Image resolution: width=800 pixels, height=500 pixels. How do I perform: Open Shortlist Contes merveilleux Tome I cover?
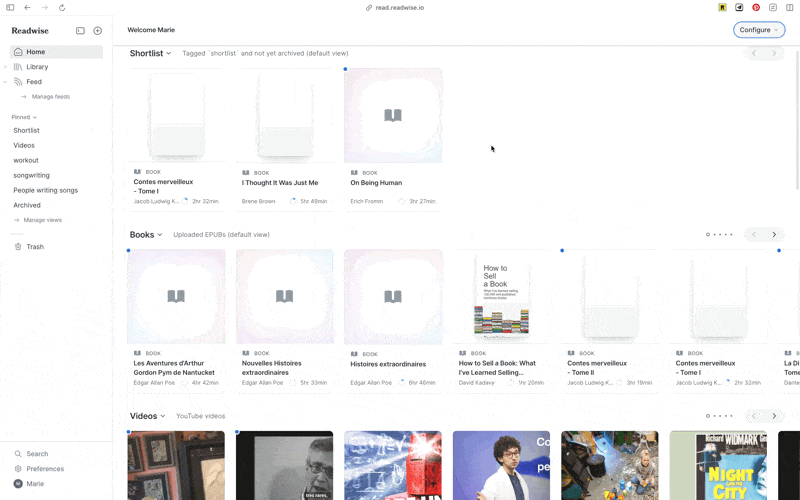(176, 116)
